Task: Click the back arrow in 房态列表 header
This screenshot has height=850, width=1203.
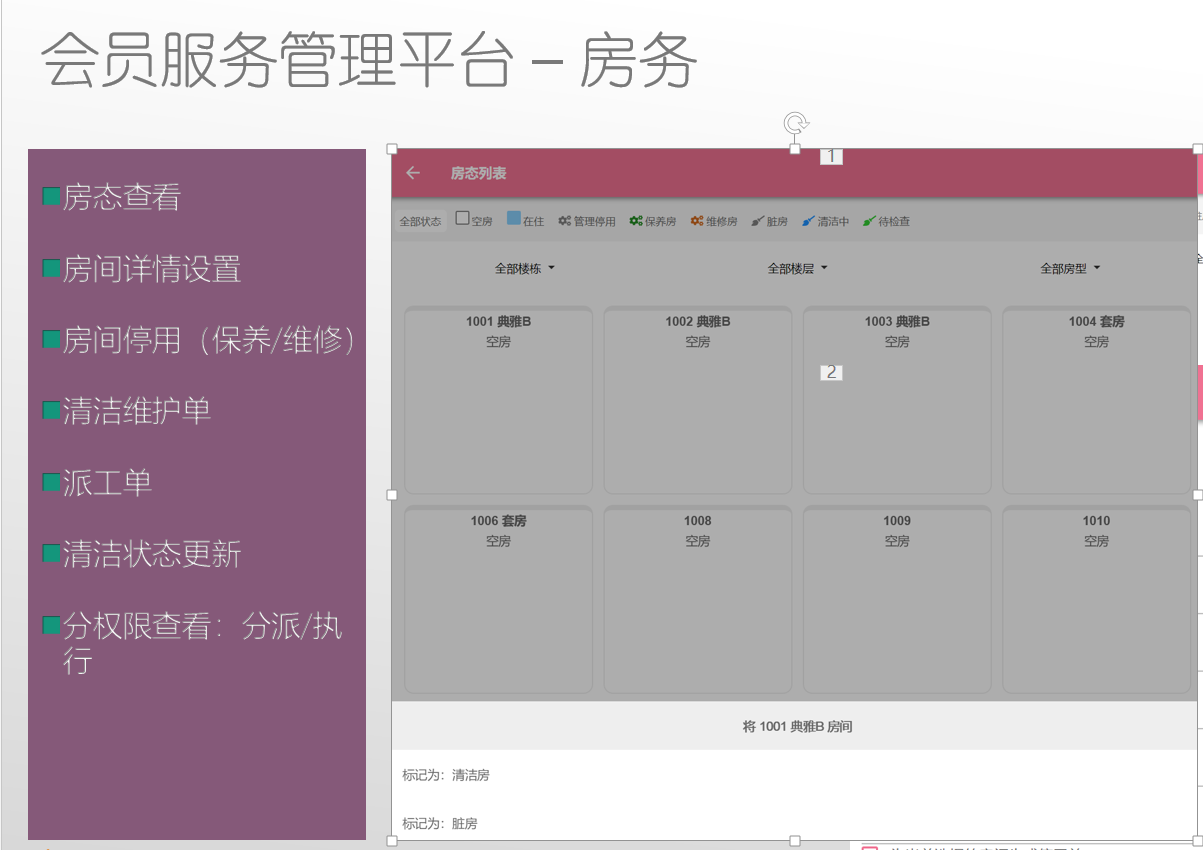Action: [x=413, y=173]
